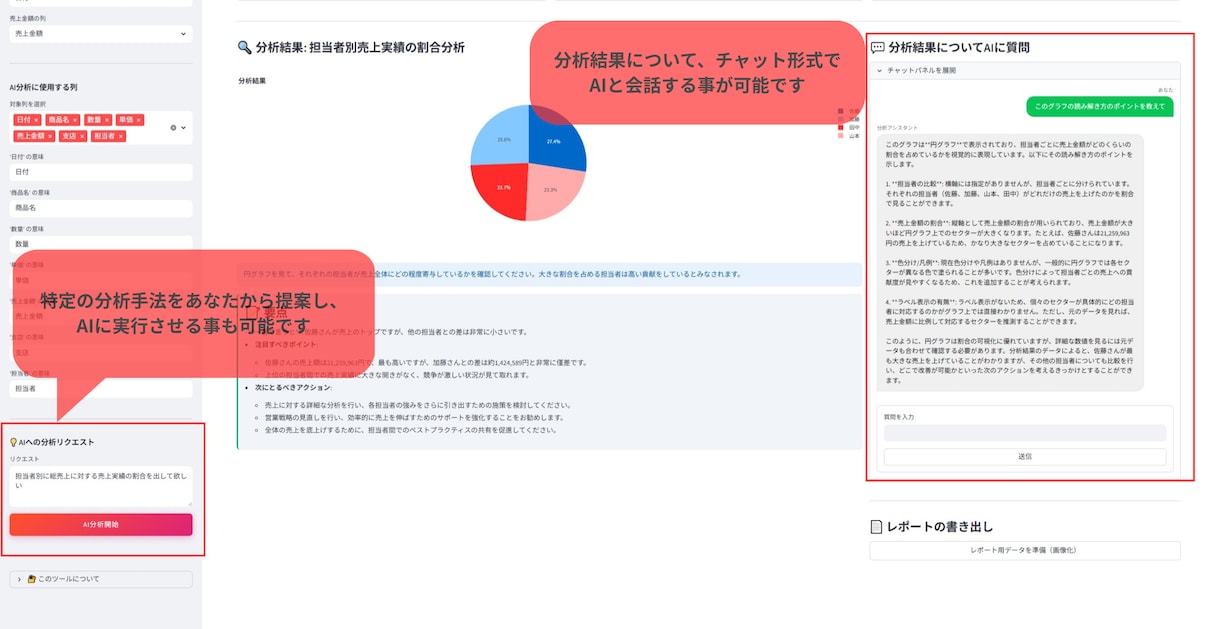Viewport: 1220px width, 629px height.
Task: Click the 分析結果: 担当者別売上実績の割合分析 heading
Action: tap(360, 47)
